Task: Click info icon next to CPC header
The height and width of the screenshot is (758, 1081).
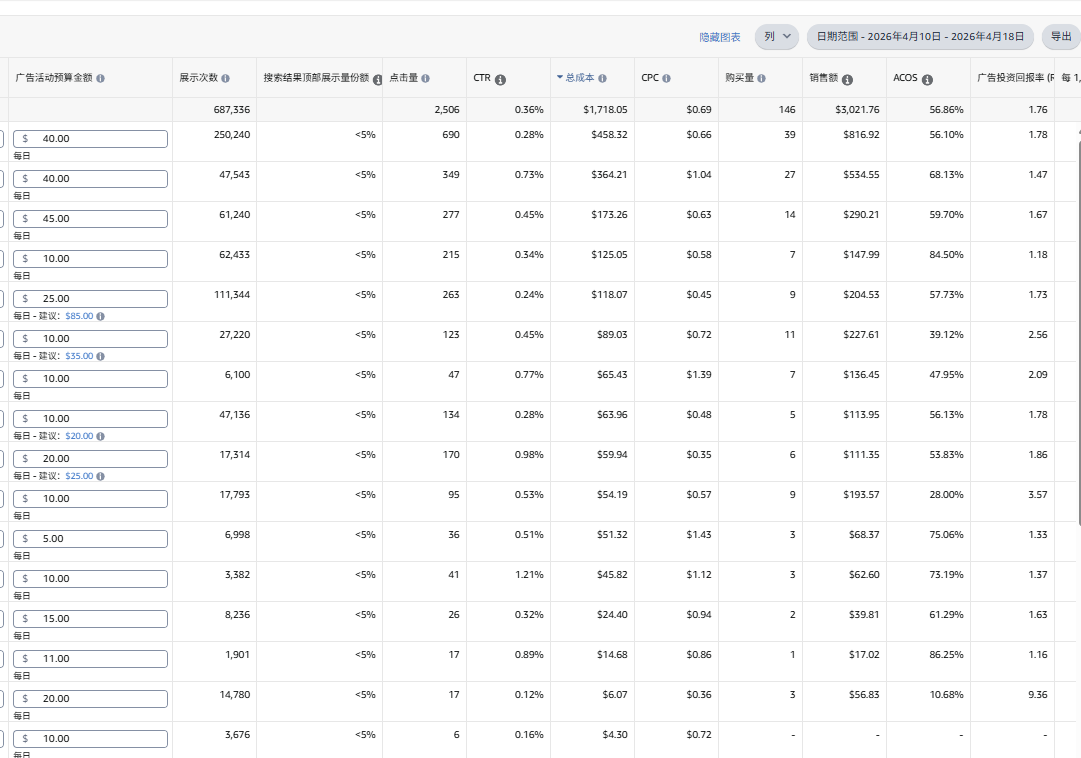Action: point(666,78)
